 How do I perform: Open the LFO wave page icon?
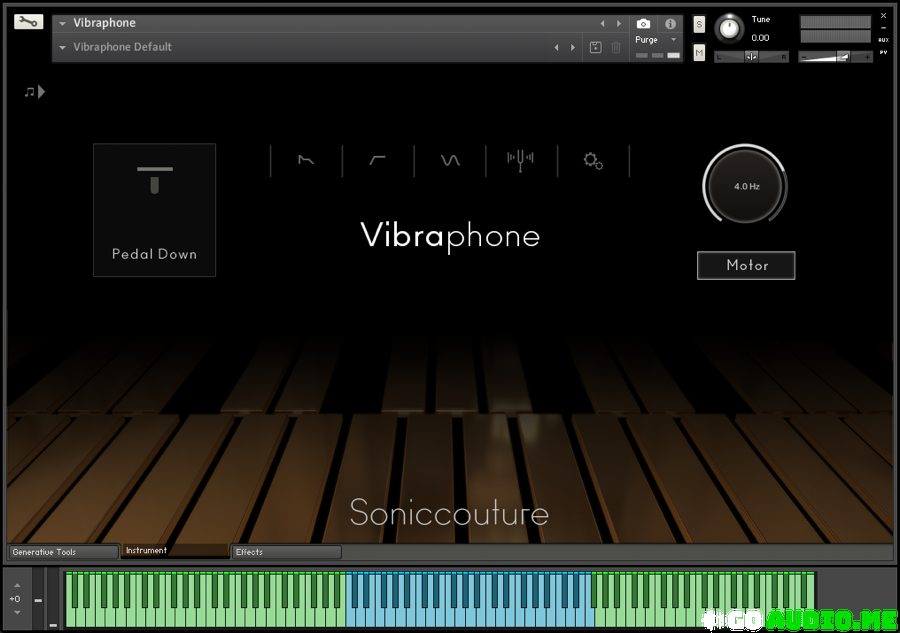450,160
